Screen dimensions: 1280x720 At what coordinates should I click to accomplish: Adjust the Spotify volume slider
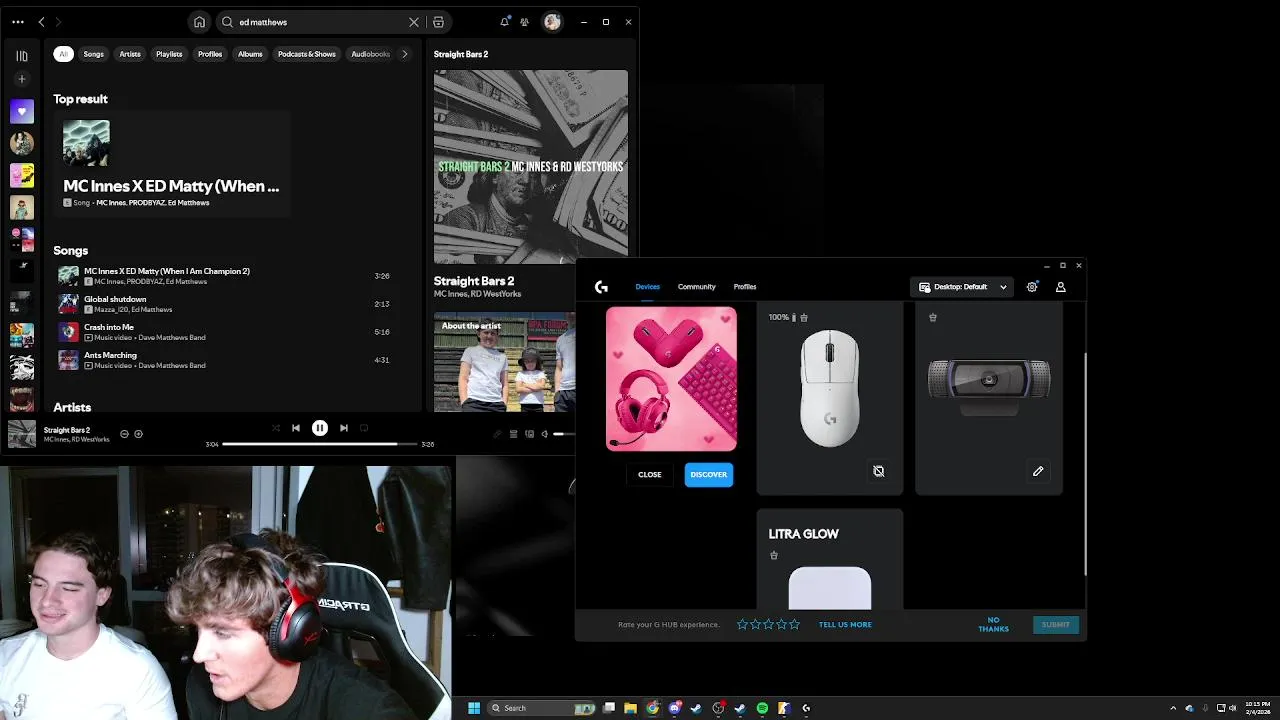coord(564,434)
